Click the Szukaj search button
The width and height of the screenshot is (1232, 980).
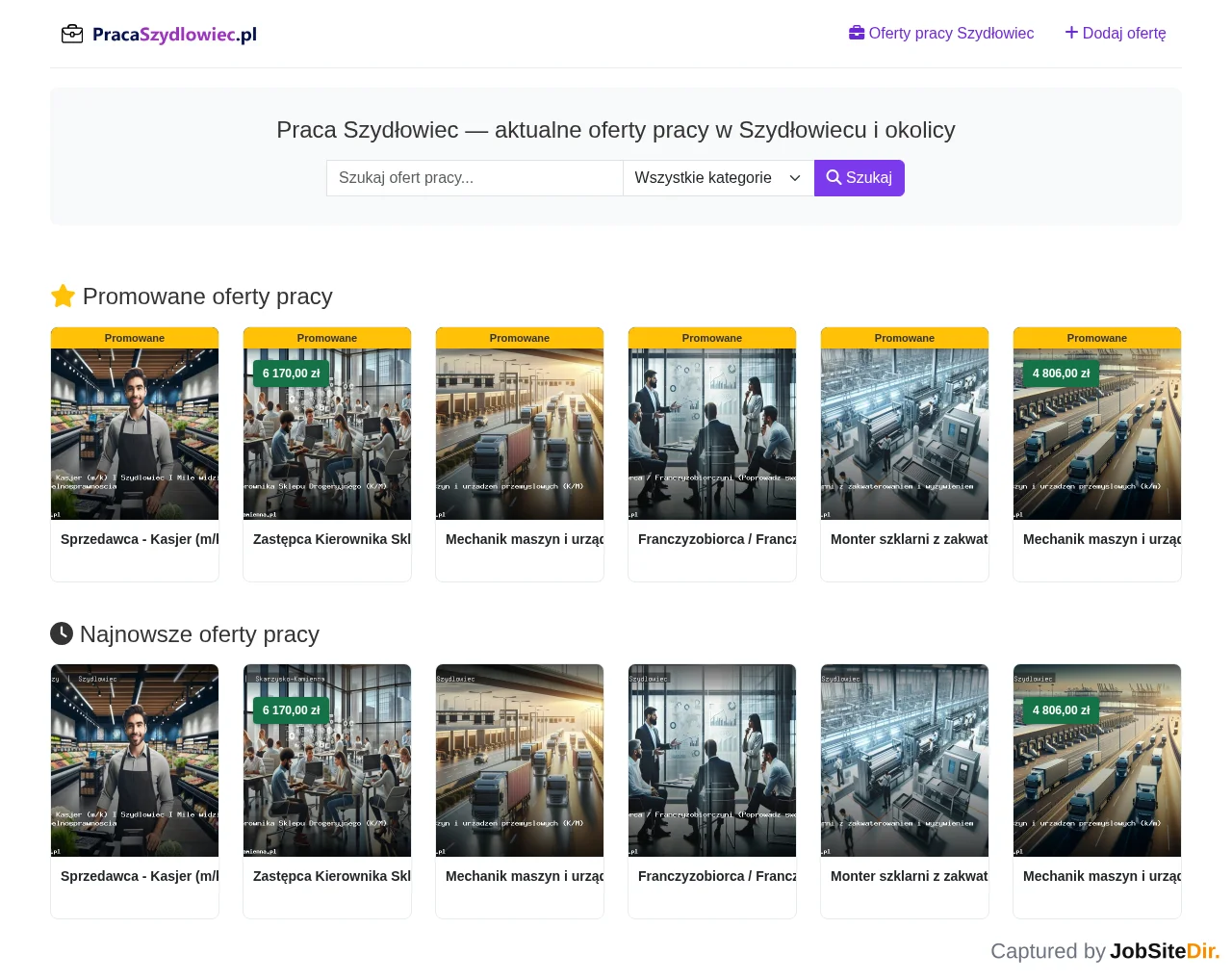[x=860, y=178]
